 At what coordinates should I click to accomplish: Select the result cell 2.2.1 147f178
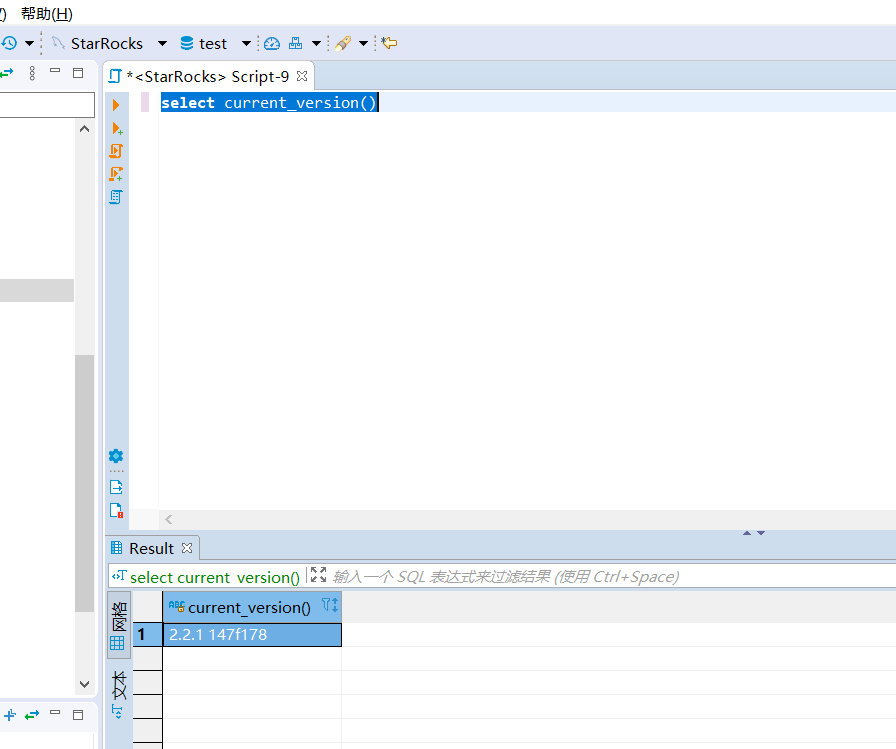tap(252, 634)
